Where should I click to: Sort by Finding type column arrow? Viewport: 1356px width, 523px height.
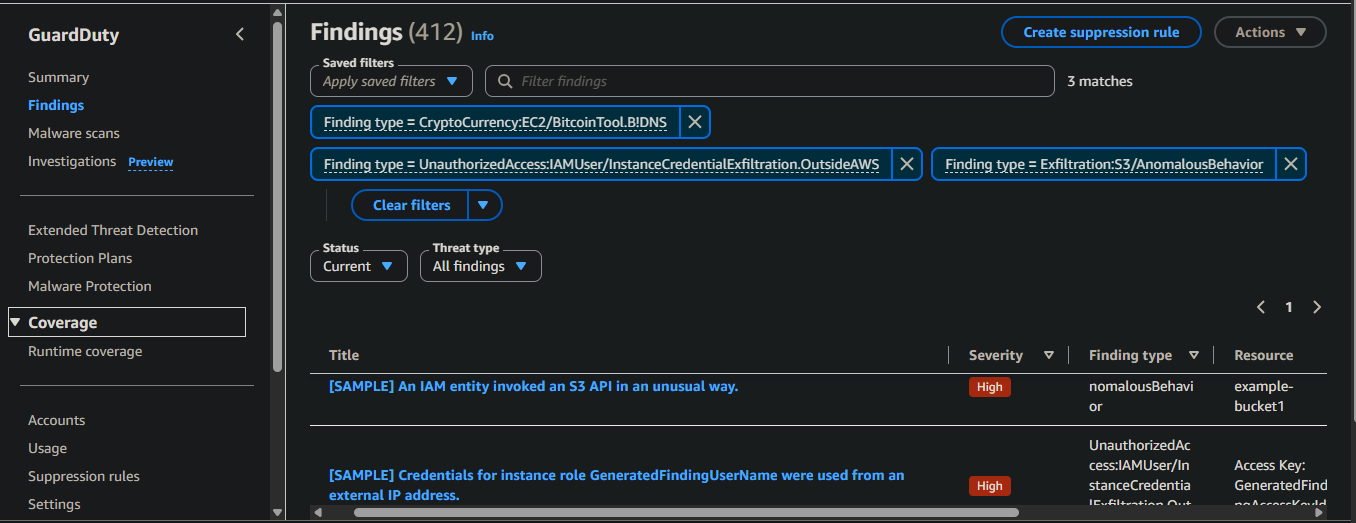coord(1194,355)
